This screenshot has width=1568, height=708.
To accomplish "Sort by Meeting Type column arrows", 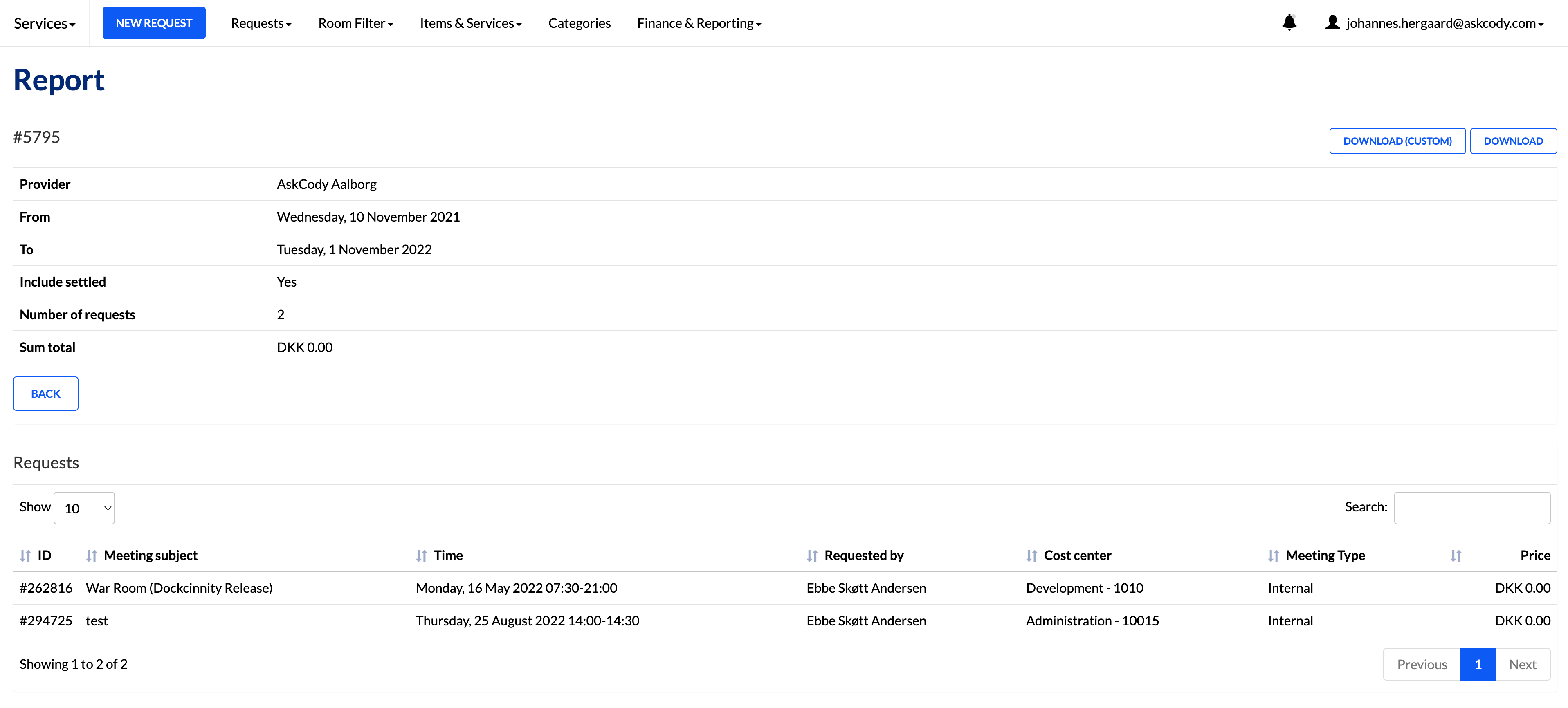I will click(x=1274, y=556).
